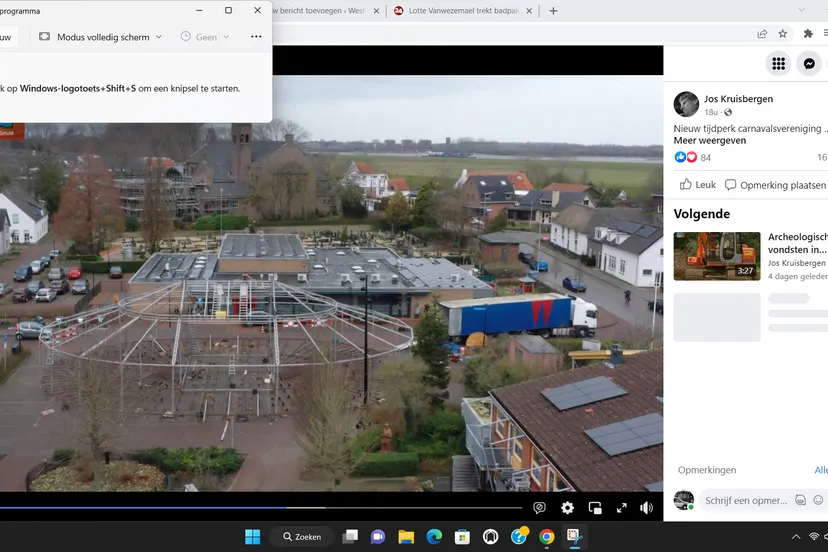The width and height of the screenshot is (828, 552).
Task: Open the GIF or sticker picker in the comment box
Action: (801, 500)
